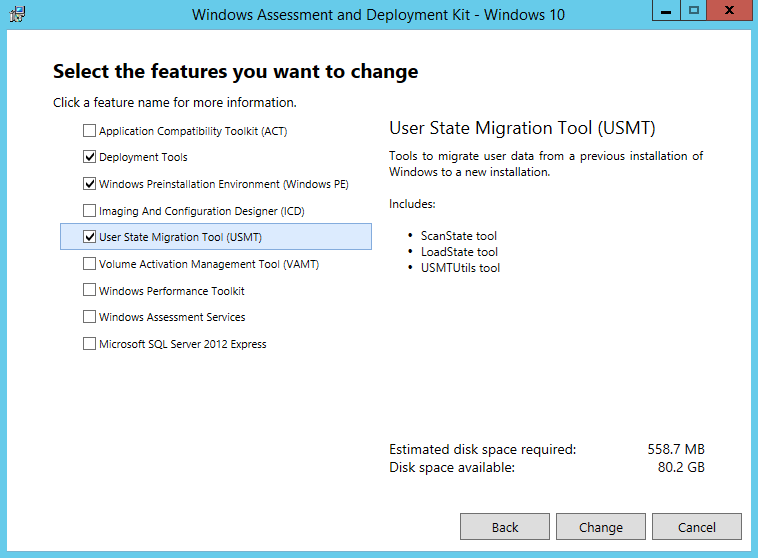Select Volume Activation Management Tool label
The width and height of the screenshot is (758, 558).
[209, 264]
